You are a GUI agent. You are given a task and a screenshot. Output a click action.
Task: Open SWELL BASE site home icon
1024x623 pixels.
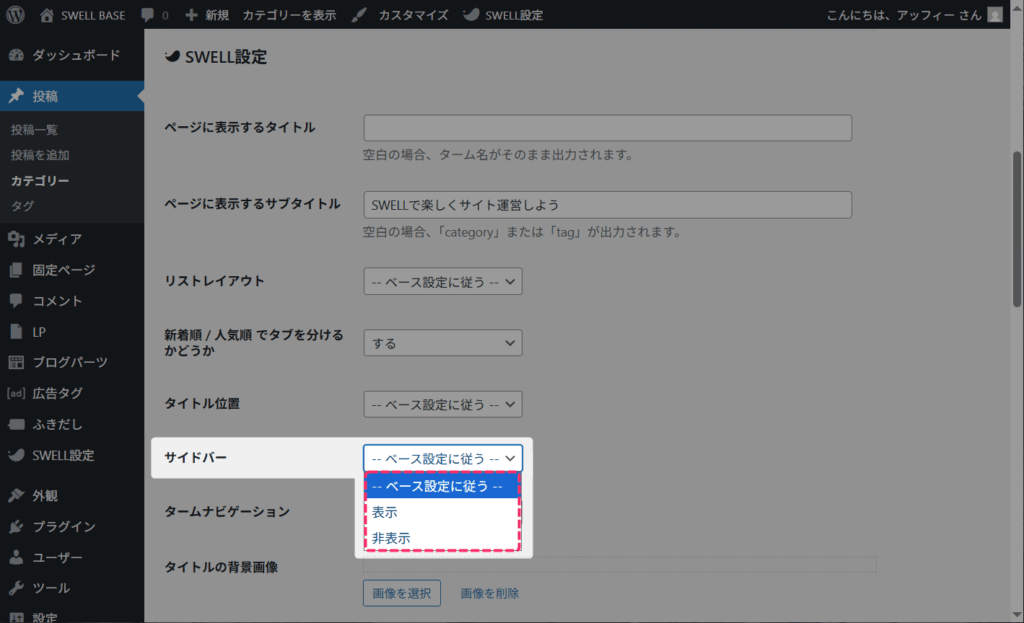click(x=46, y=15)
